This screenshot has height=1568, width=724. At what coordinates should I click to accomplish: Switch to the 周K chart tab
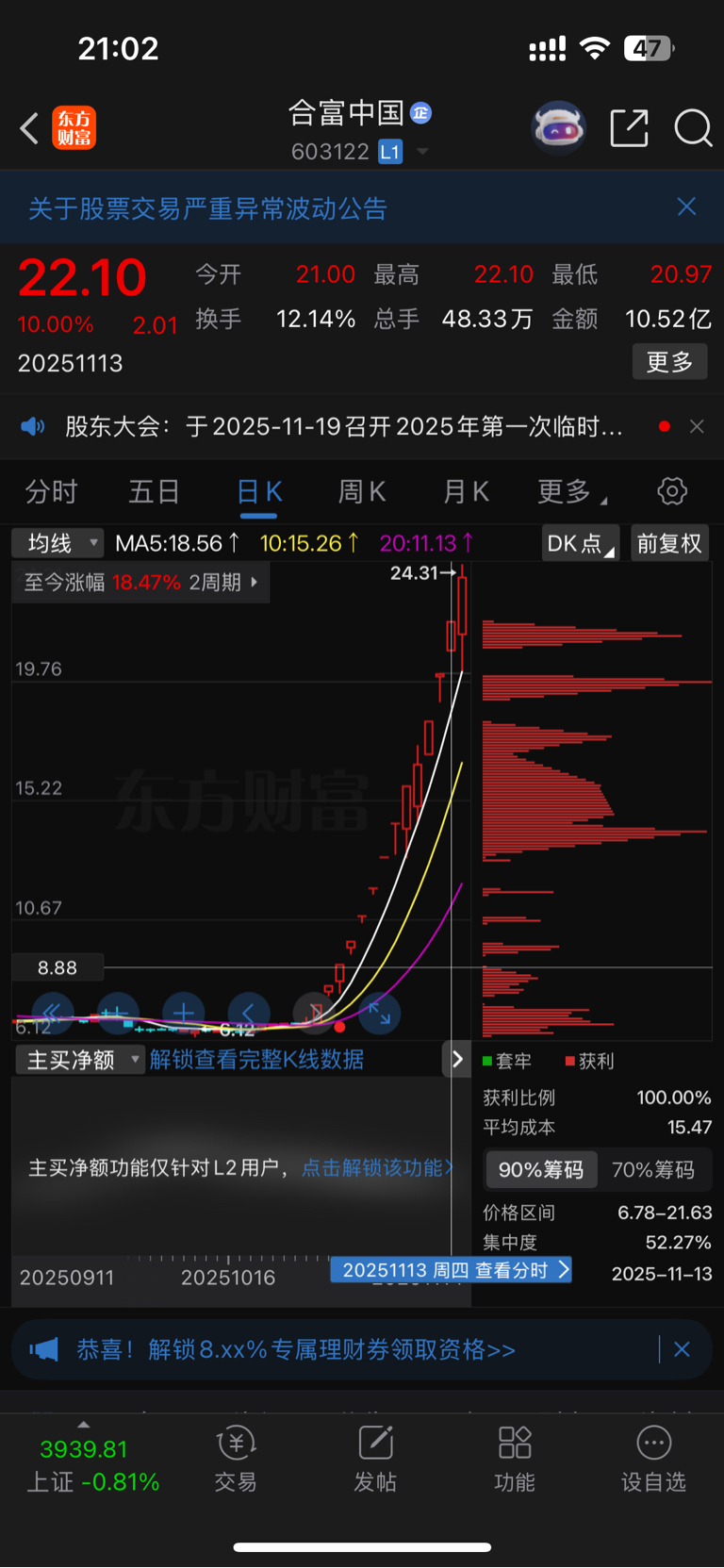pyautogui.click(x=362, y=491)
